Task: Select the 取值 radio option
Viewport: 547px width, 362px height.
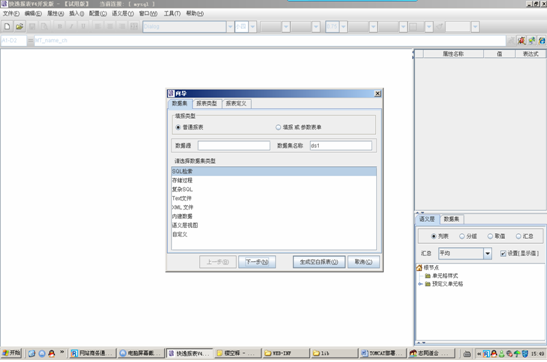Action: (x=490, y=236)
